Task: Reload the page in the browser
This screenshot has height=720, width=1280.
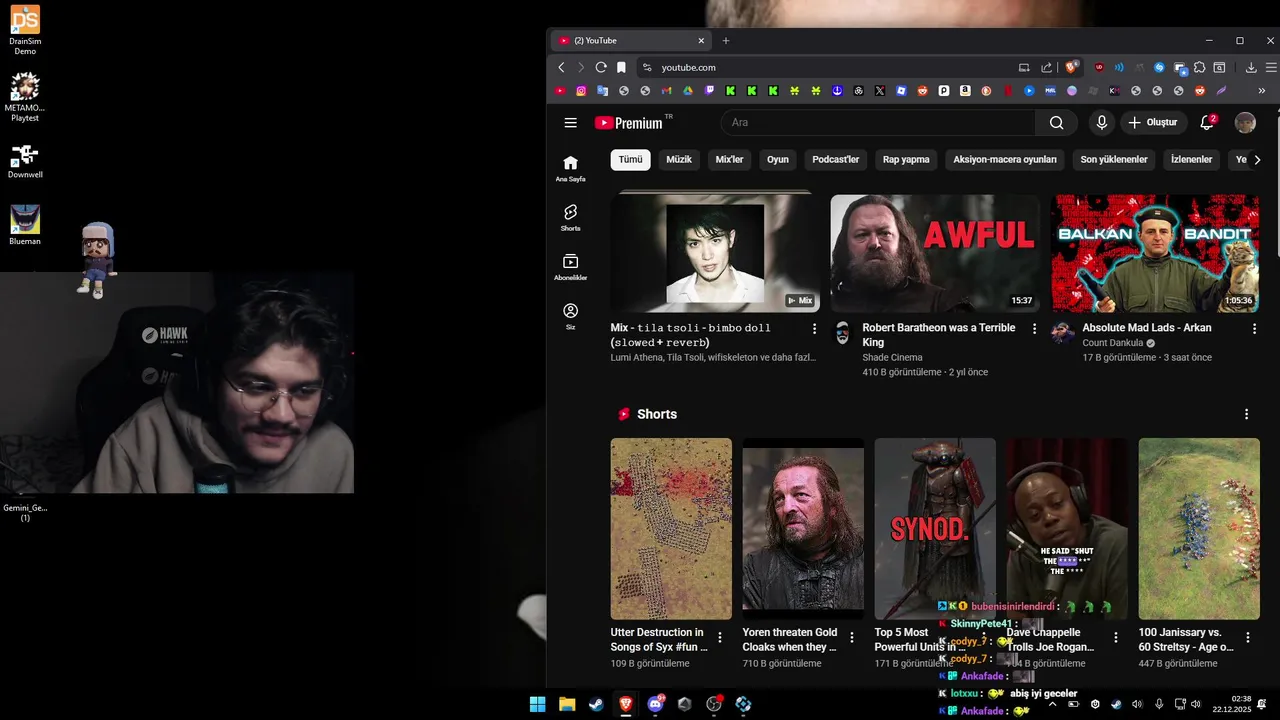Action: pyautogui.click(x=601, y=67)
